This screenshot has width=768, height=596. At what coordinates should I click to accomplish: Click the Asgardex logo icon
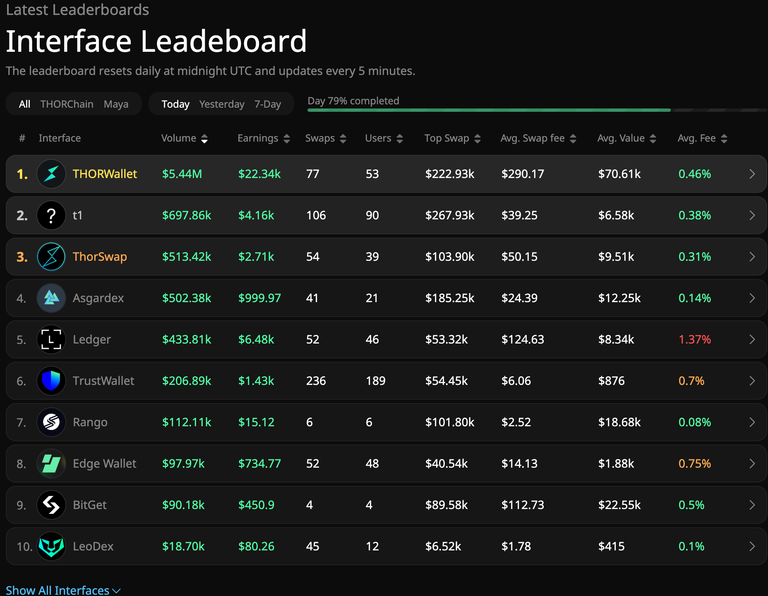pos(51,298)
